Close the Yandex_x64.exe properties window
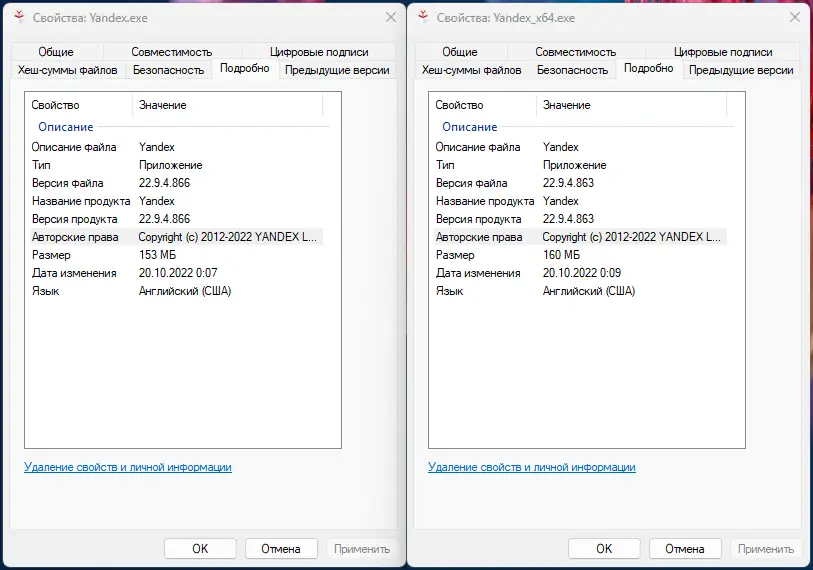This screenshot has height=570, width=813. click(x=794, y=17)
